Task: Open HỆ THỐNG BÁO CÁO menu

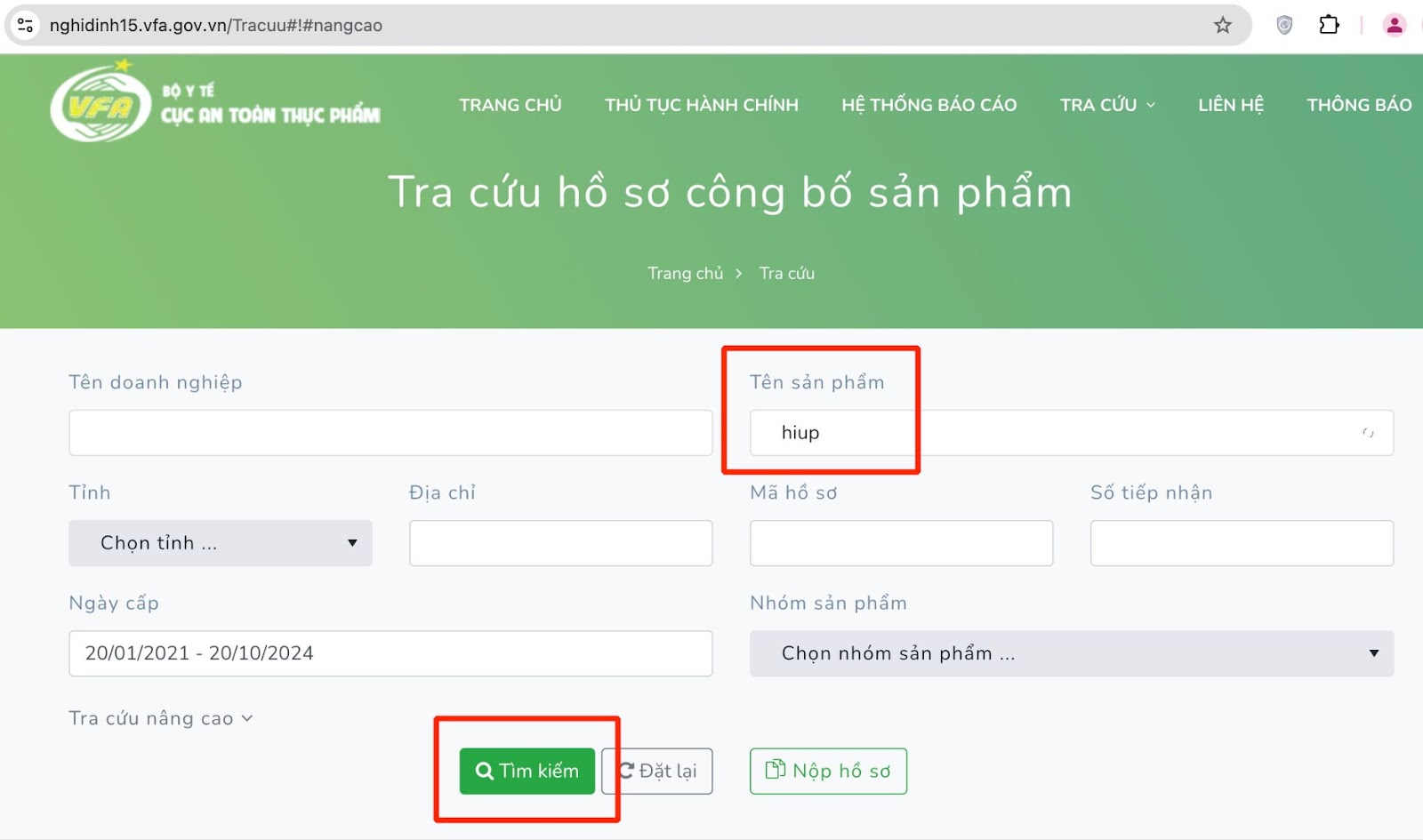Action: pyautogui.click(x=929, y=105)
